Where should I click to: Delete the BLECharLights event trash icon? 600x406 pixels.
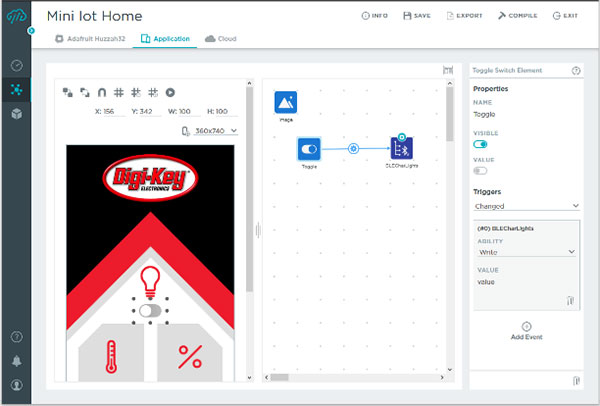570,301
